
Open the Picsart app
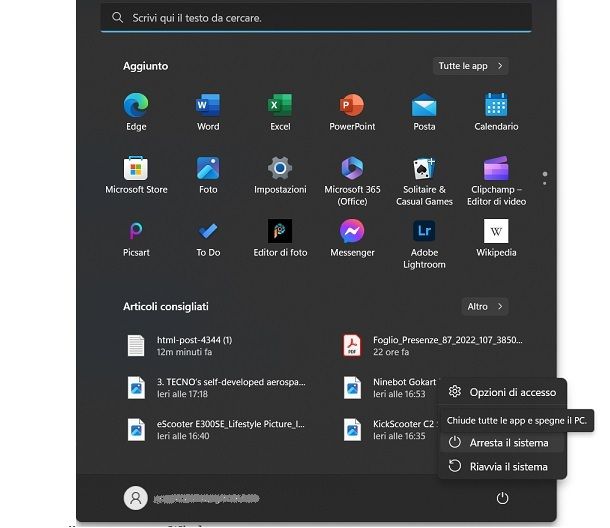point(136,238)
